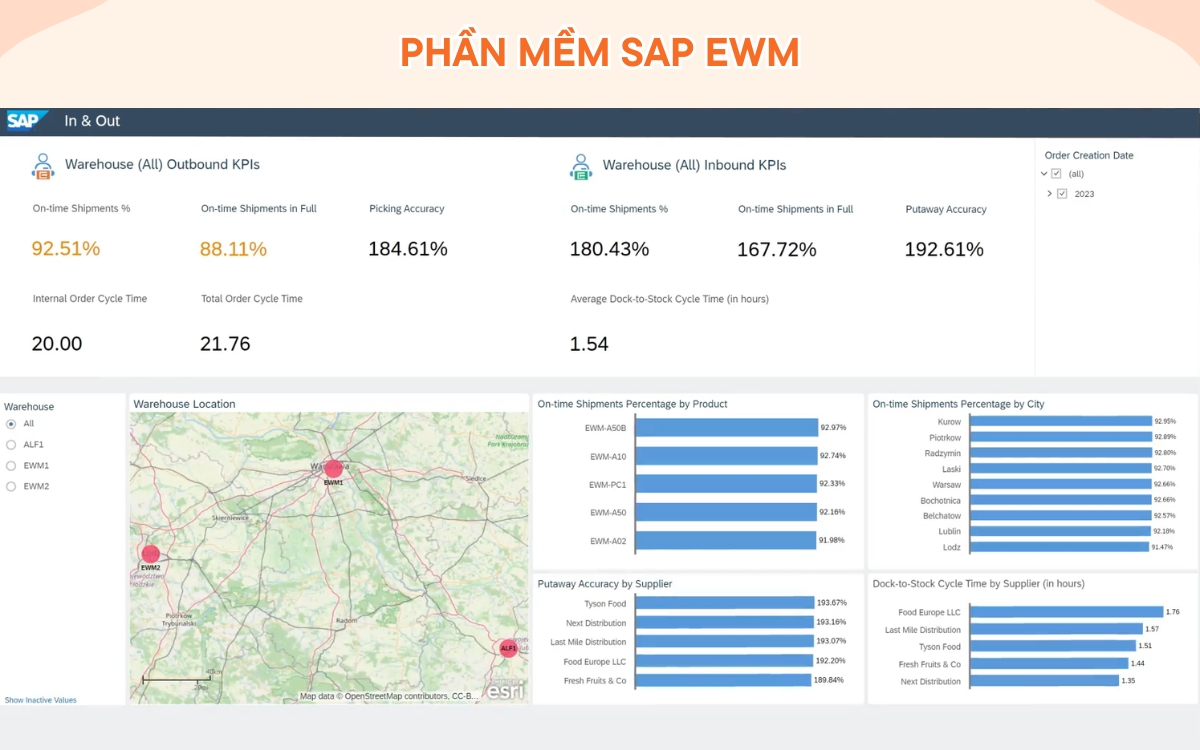
Task: Click Last Mile Distribution dock-to-stock bar
Action: click(x=1056, y=630)
